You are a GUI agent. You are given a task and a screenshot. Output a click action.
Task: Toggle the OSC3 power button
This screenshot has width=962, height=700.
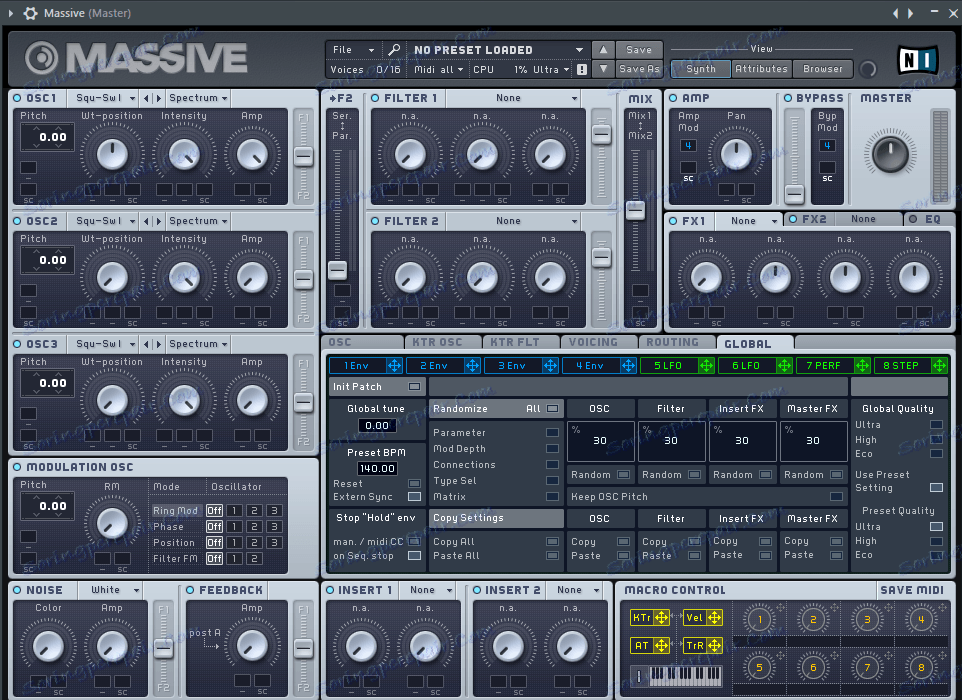(x=17, y=344)
